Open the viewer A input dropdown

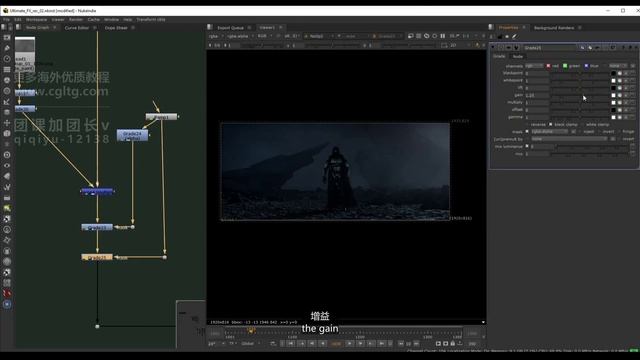click(x=319, y=36)
